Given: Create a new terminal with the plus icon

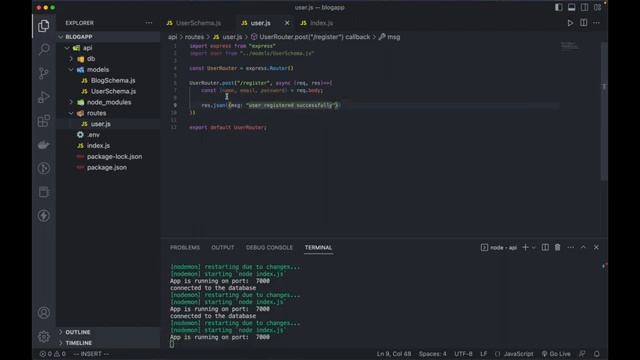Looking at the screenshot, I should (525, 247).
